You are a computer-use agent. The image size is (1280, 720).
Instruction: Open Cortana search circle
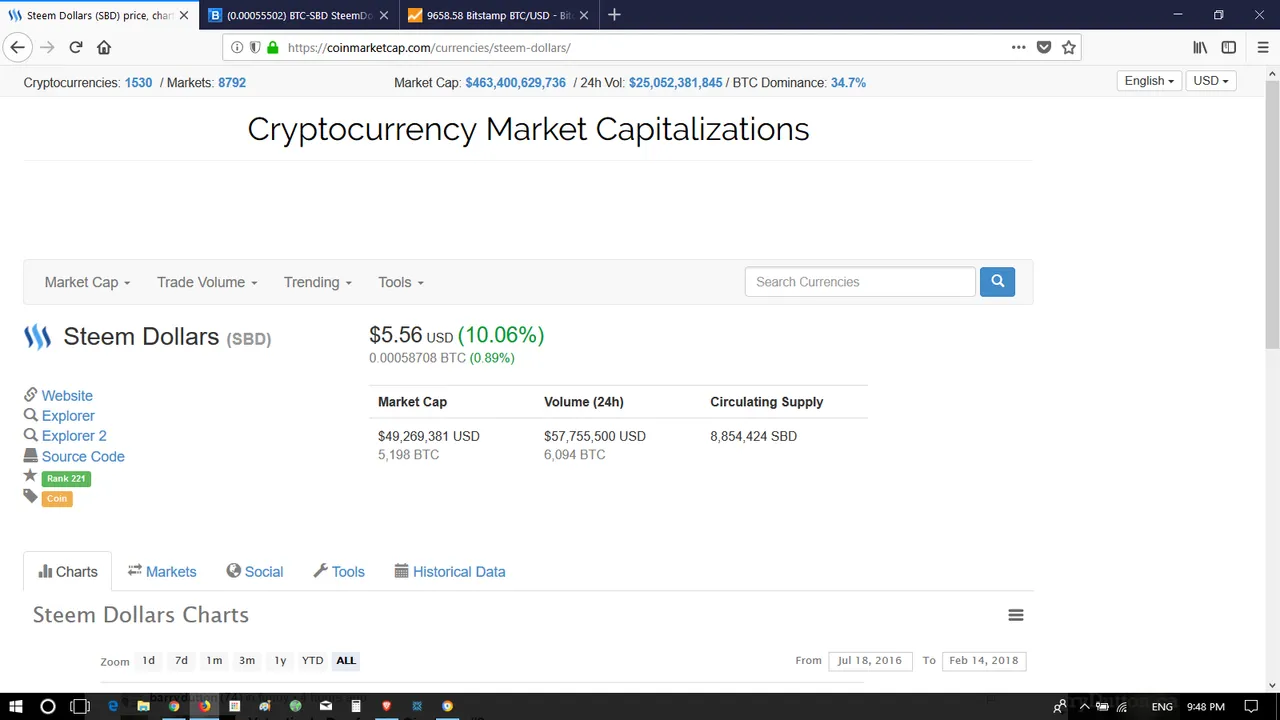click(47, 706)
